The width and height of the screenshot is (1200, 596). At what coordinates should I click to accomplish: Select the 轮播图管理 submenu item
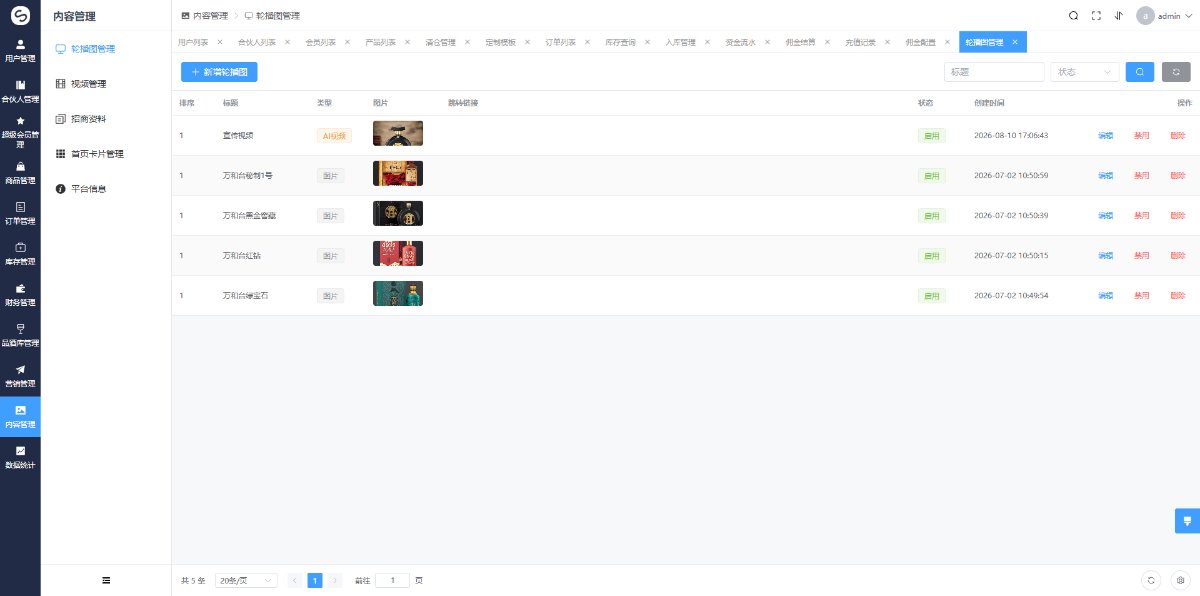point(106,49)
